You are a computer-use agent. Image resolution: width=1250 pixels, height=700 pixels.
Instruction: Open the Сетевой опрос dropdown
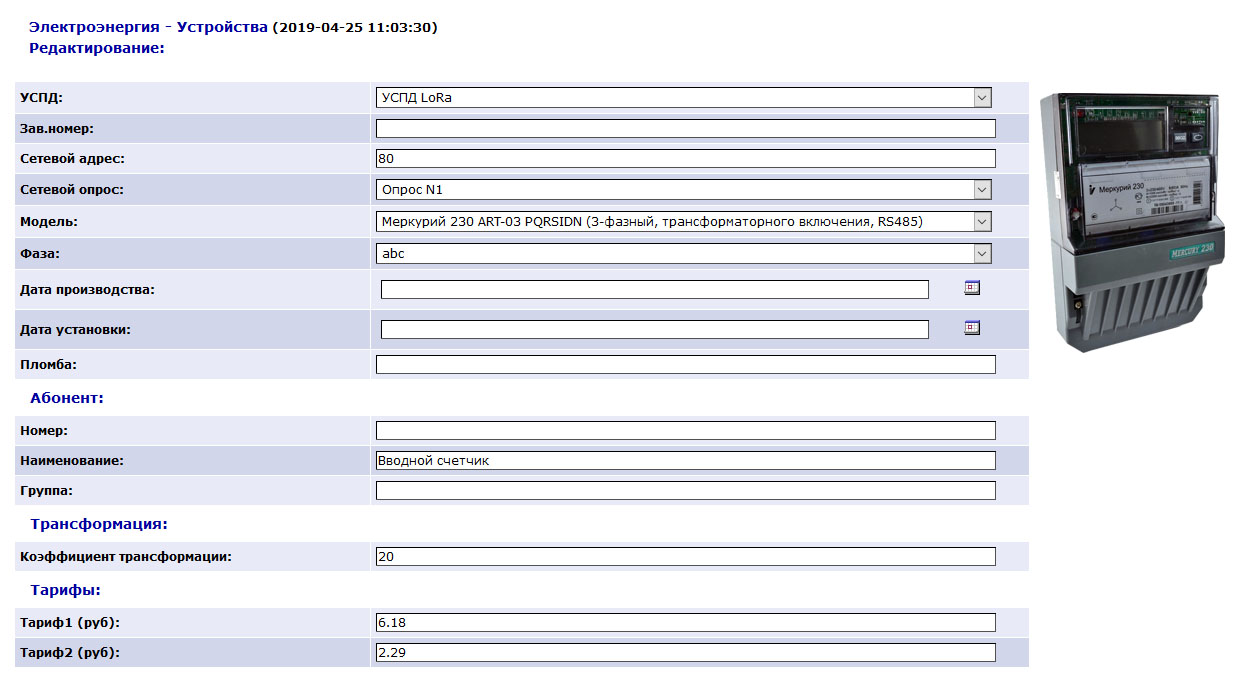pos(982,190)
